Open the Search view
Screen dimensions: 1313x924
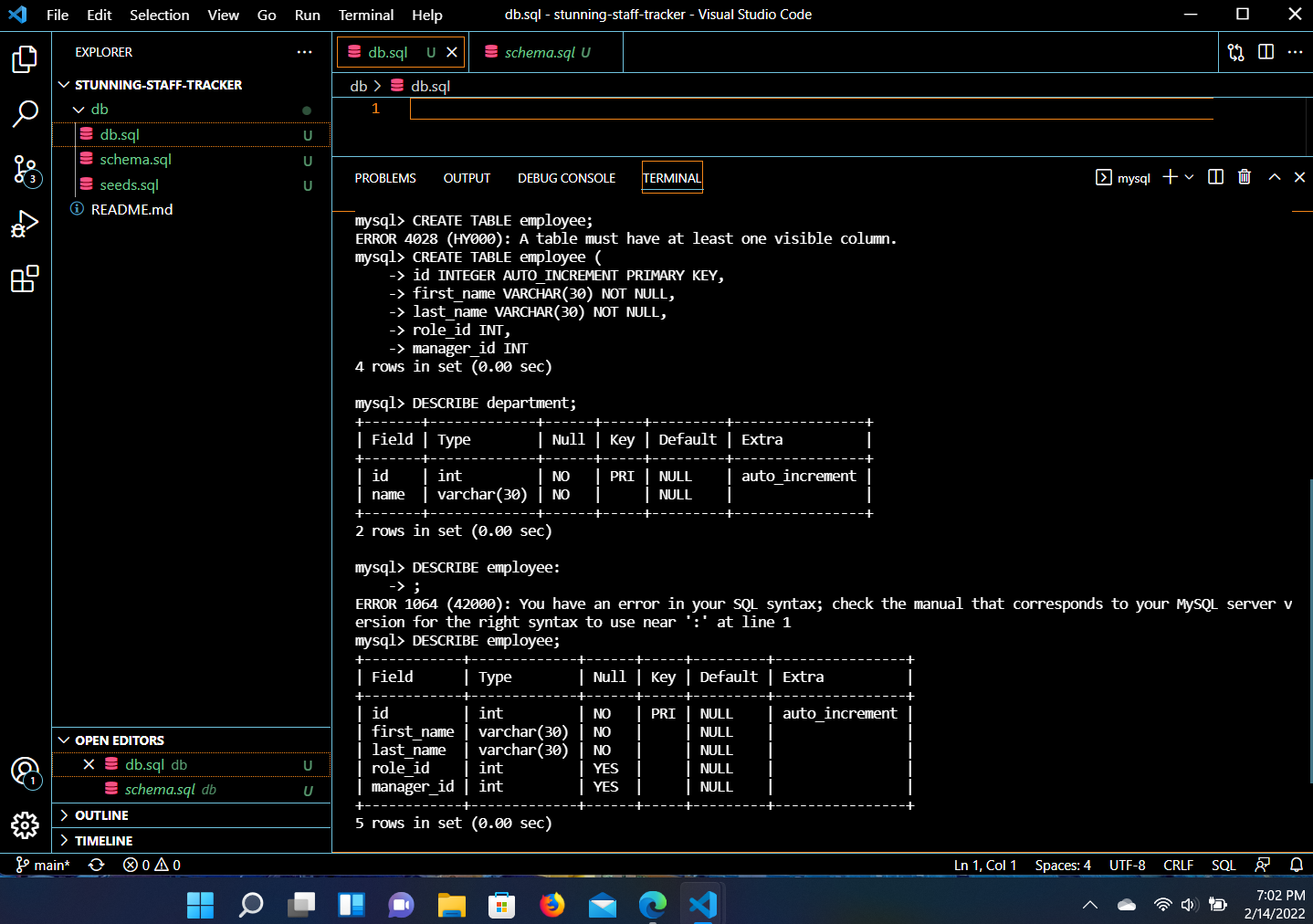click(25, 113)
